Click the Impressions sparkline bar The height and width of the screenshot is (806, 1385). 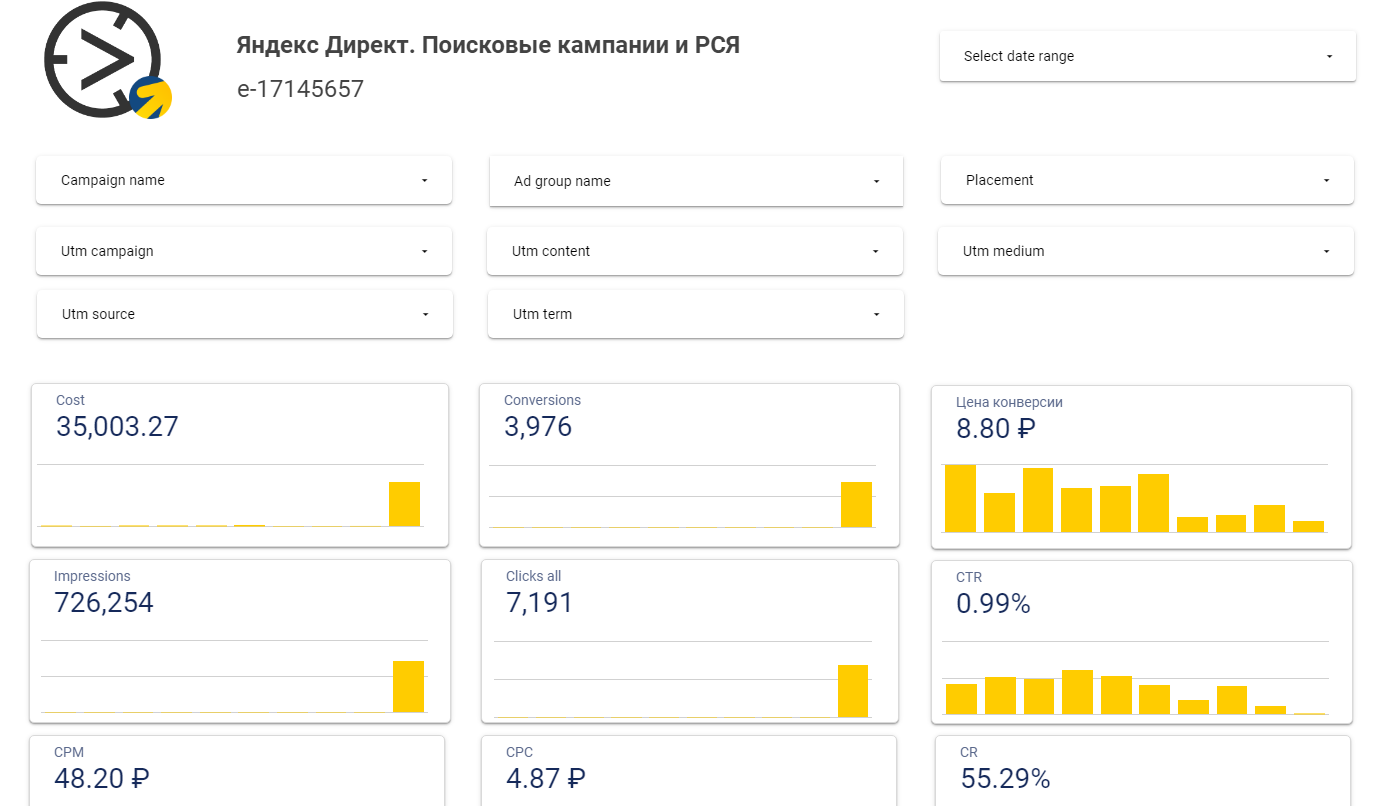coord(409,687)
